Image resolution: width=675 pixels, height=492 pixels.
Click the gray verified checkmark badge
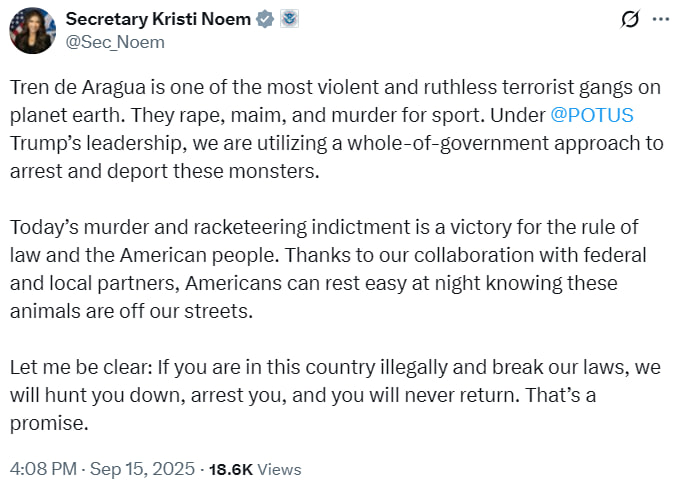coord(265,19)
